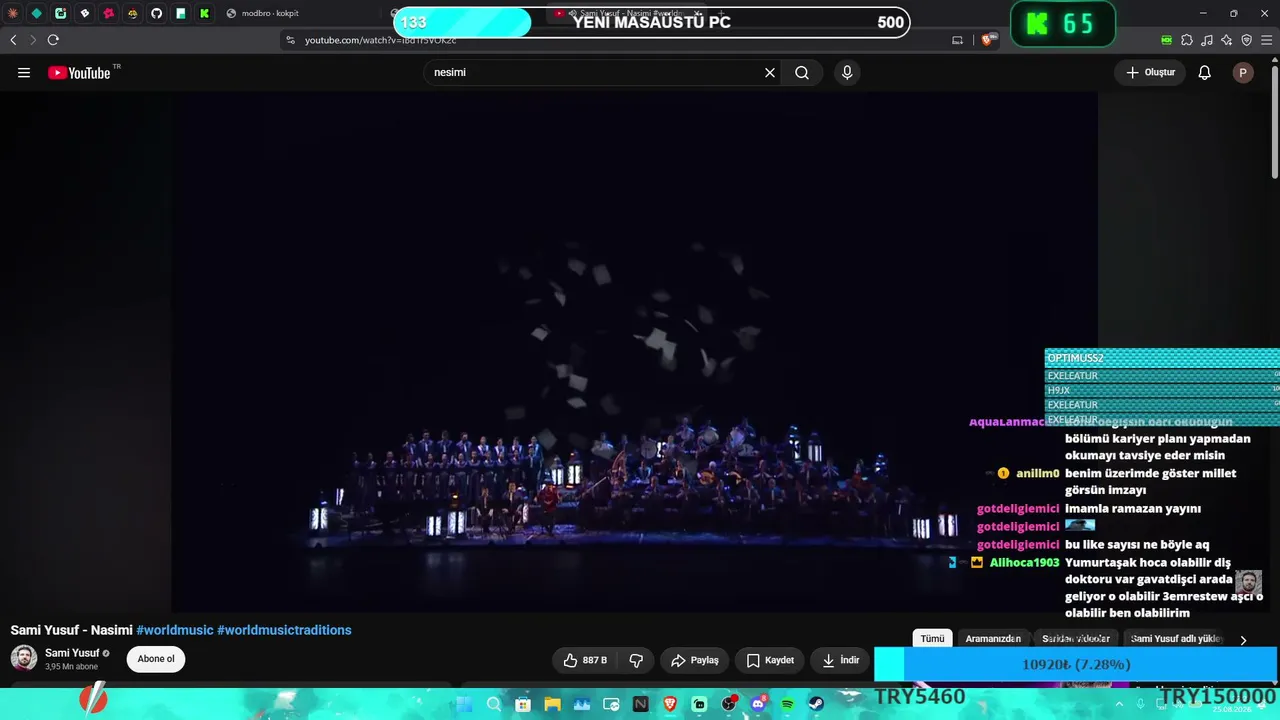Click the #worldmusic hashtag
Viewport: 1280px width, 720px height.
click(175, 630)
